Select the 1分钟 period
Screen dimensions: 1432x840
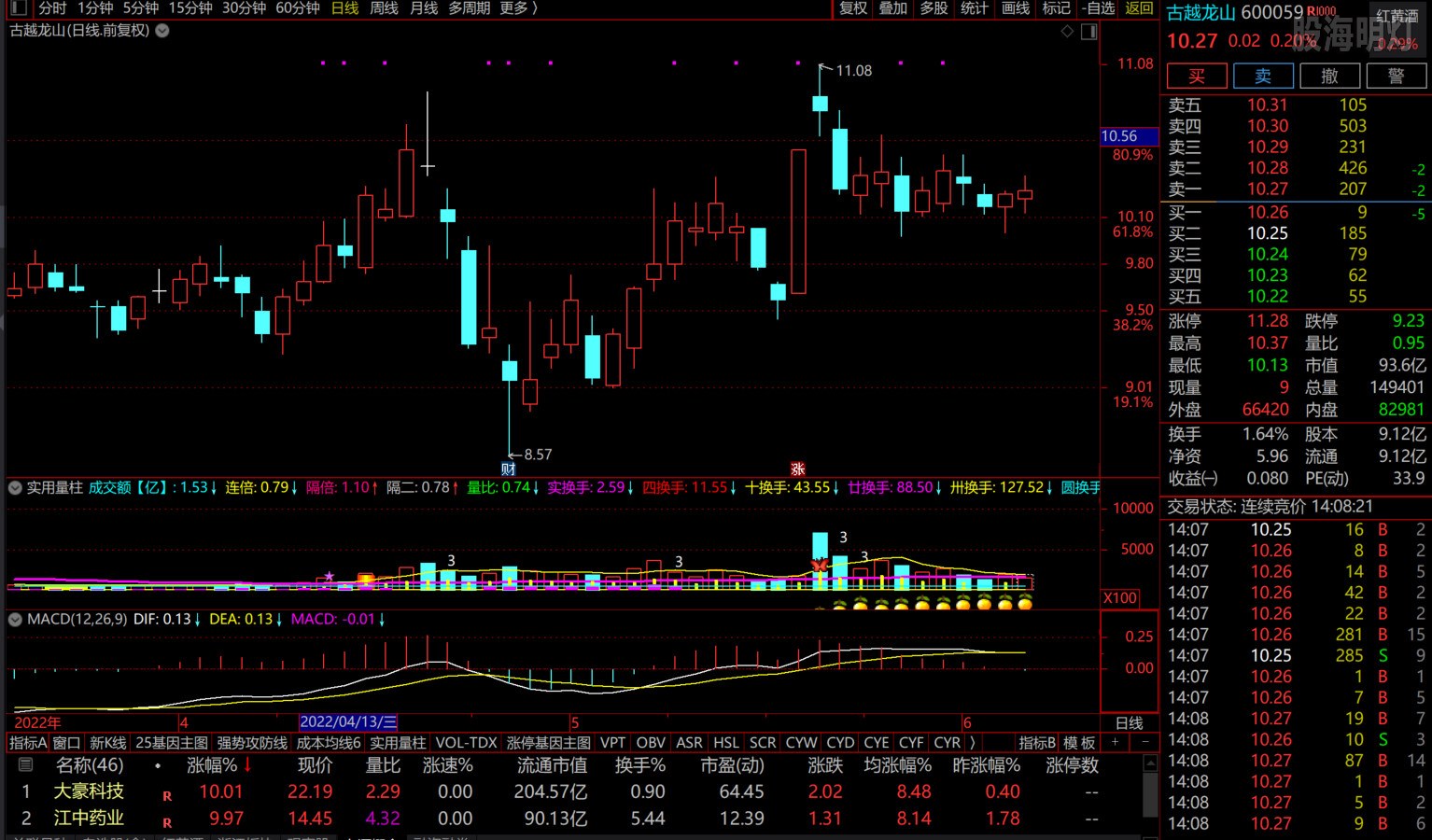[95, 8]
